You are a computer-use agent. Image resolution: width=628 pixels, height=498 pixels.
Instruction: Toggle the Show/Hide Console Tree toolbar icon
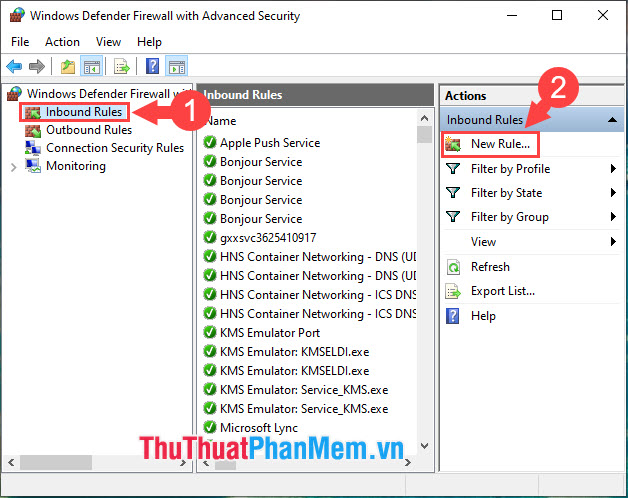click(x=92, y=66)
